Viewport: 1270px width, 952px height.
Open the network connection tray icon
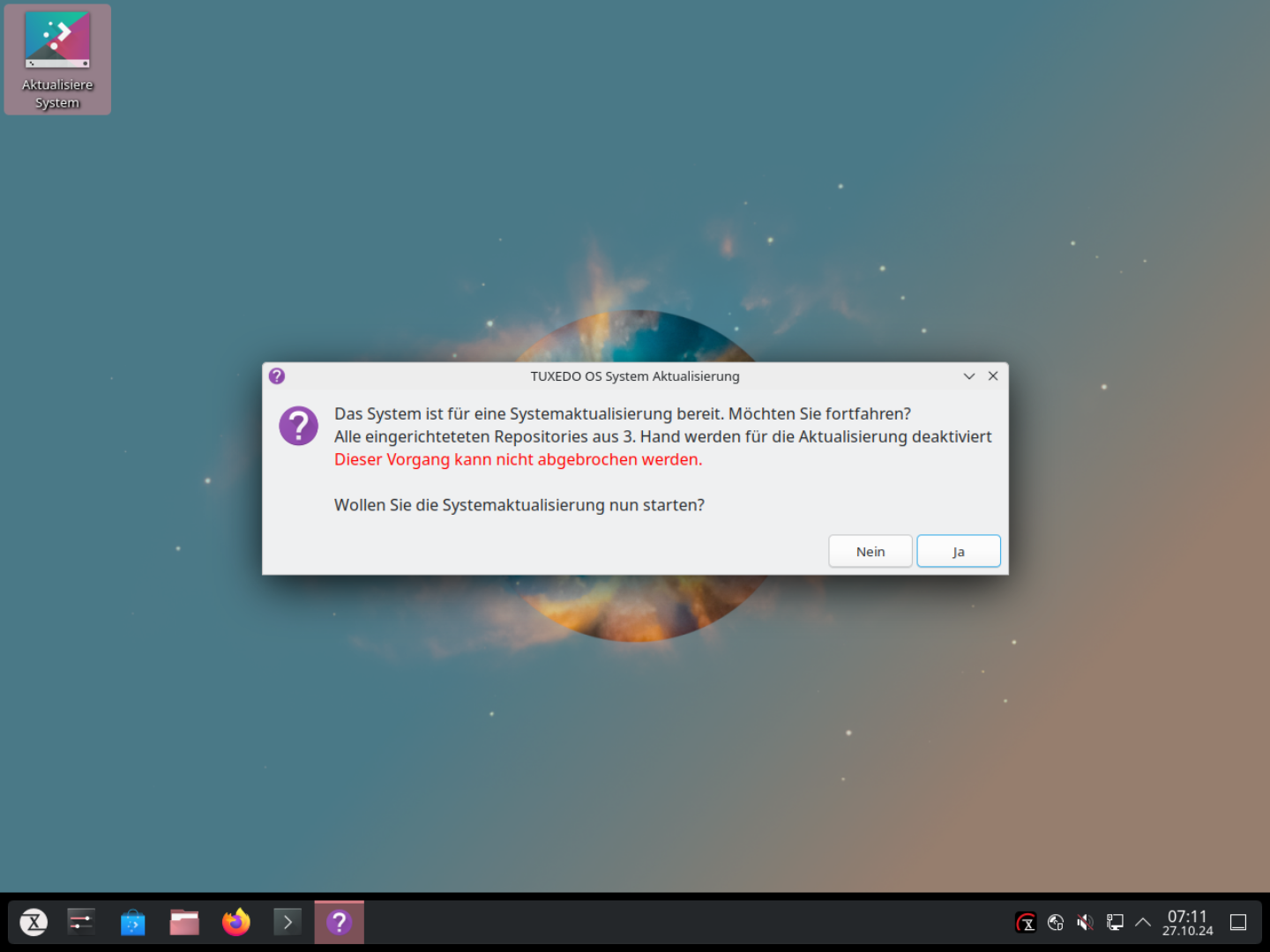(1115, 922)
